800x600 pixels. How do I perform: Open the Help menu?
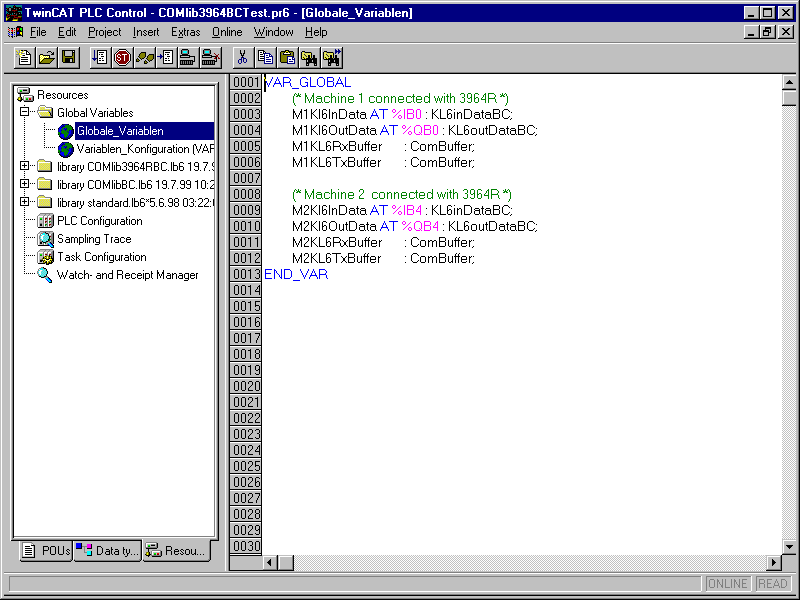316,32
